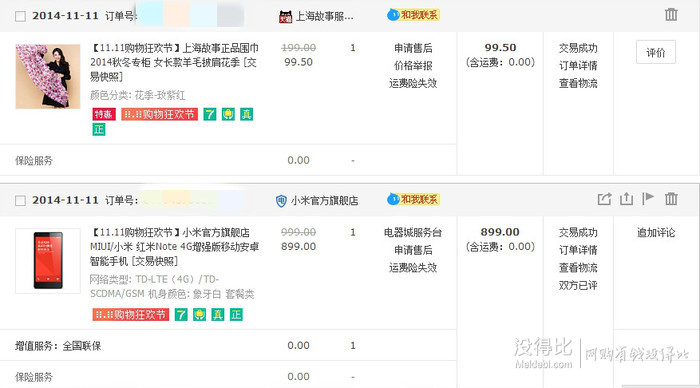The width and height of the screenshot is (700, 388).
Task: Select checkbox for the 小米官方旗舰店 order
Action: 20,200
